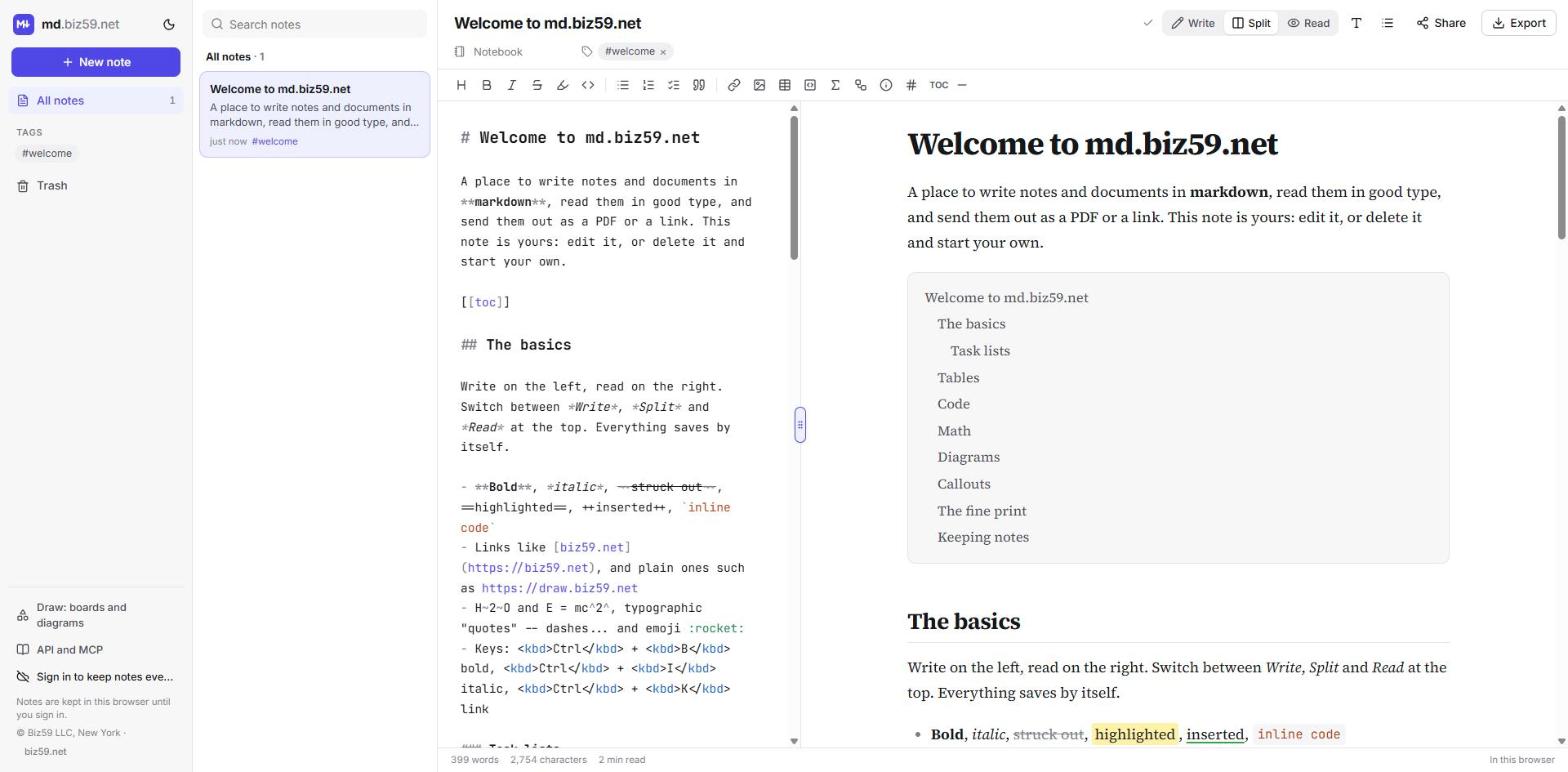Insert a tag with the hash icon

[x=911, y=85]
